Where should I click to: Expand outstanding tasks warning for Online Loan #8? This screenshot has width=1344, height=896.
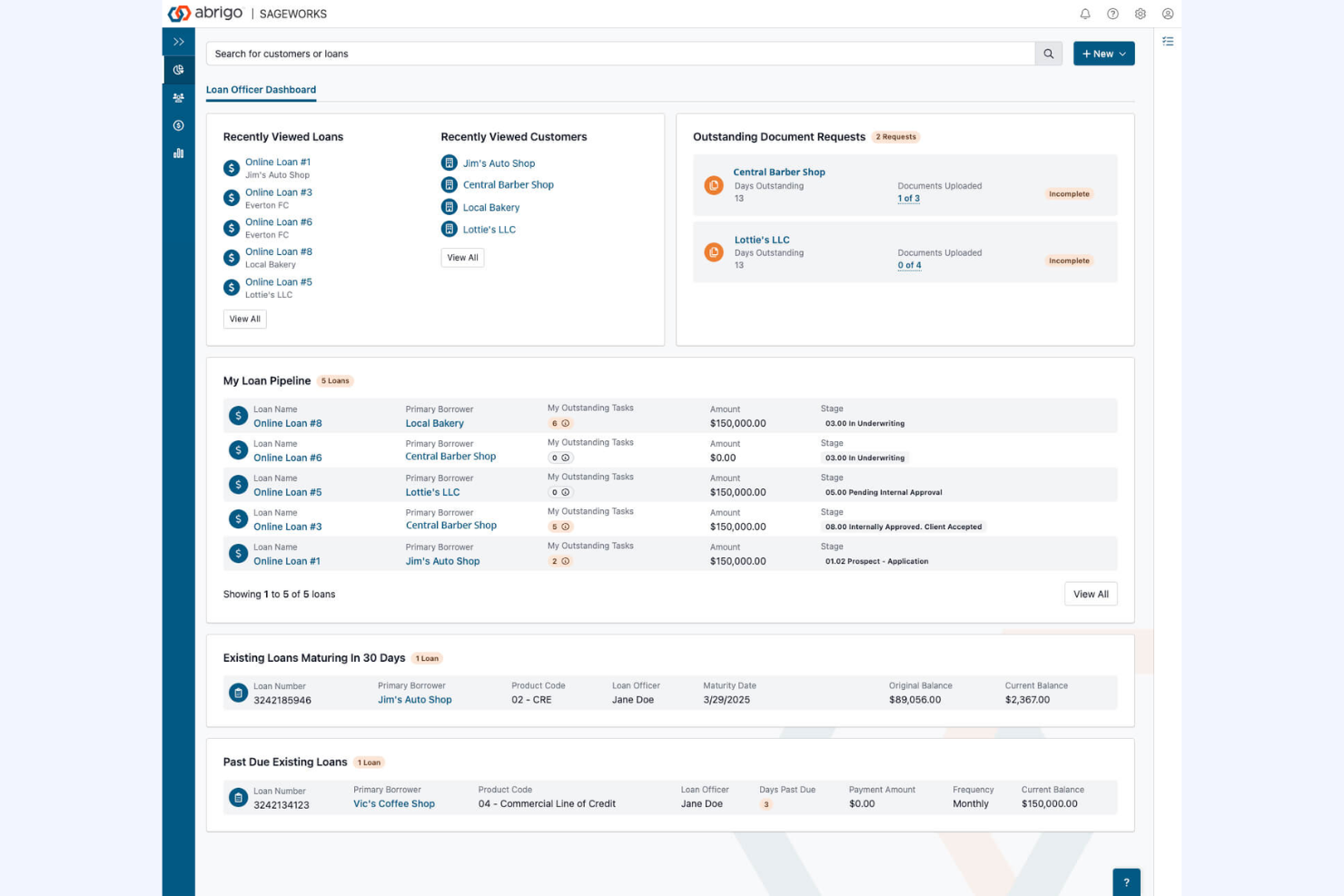(566, 422)
